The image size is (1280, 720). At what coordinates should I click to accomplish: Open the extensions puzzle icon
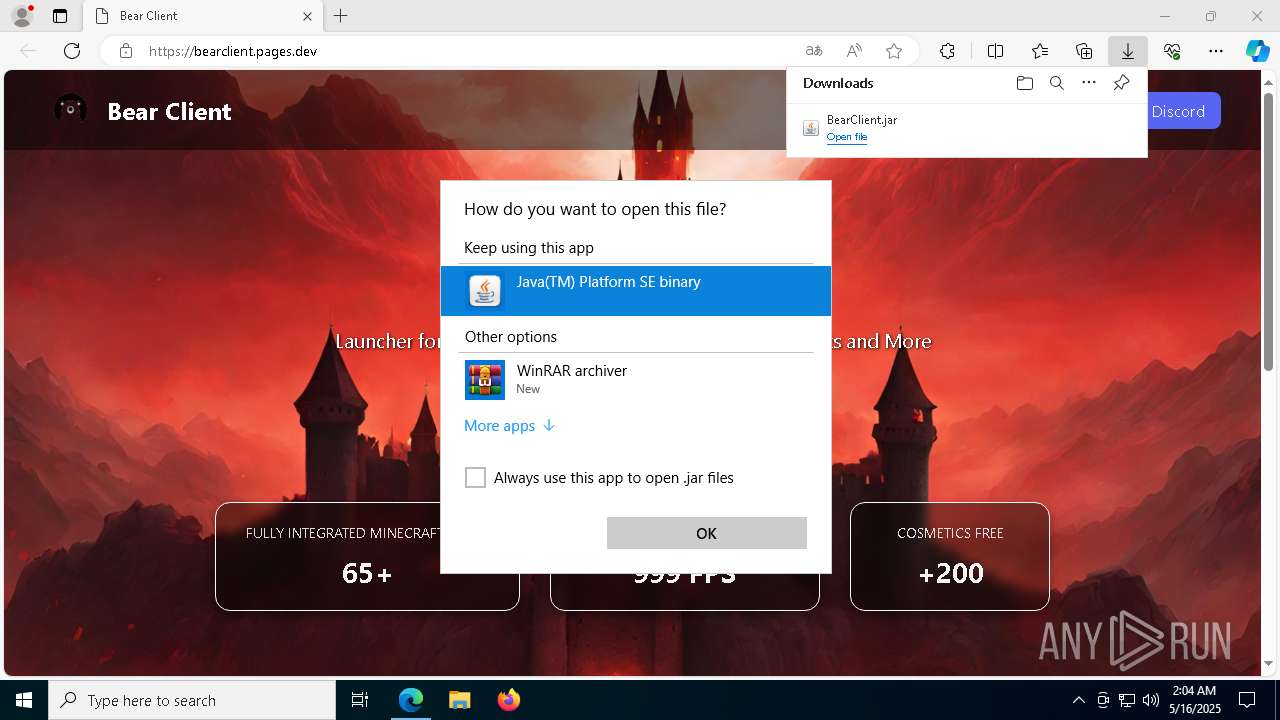pyautogui.click(x=947, y=51)
